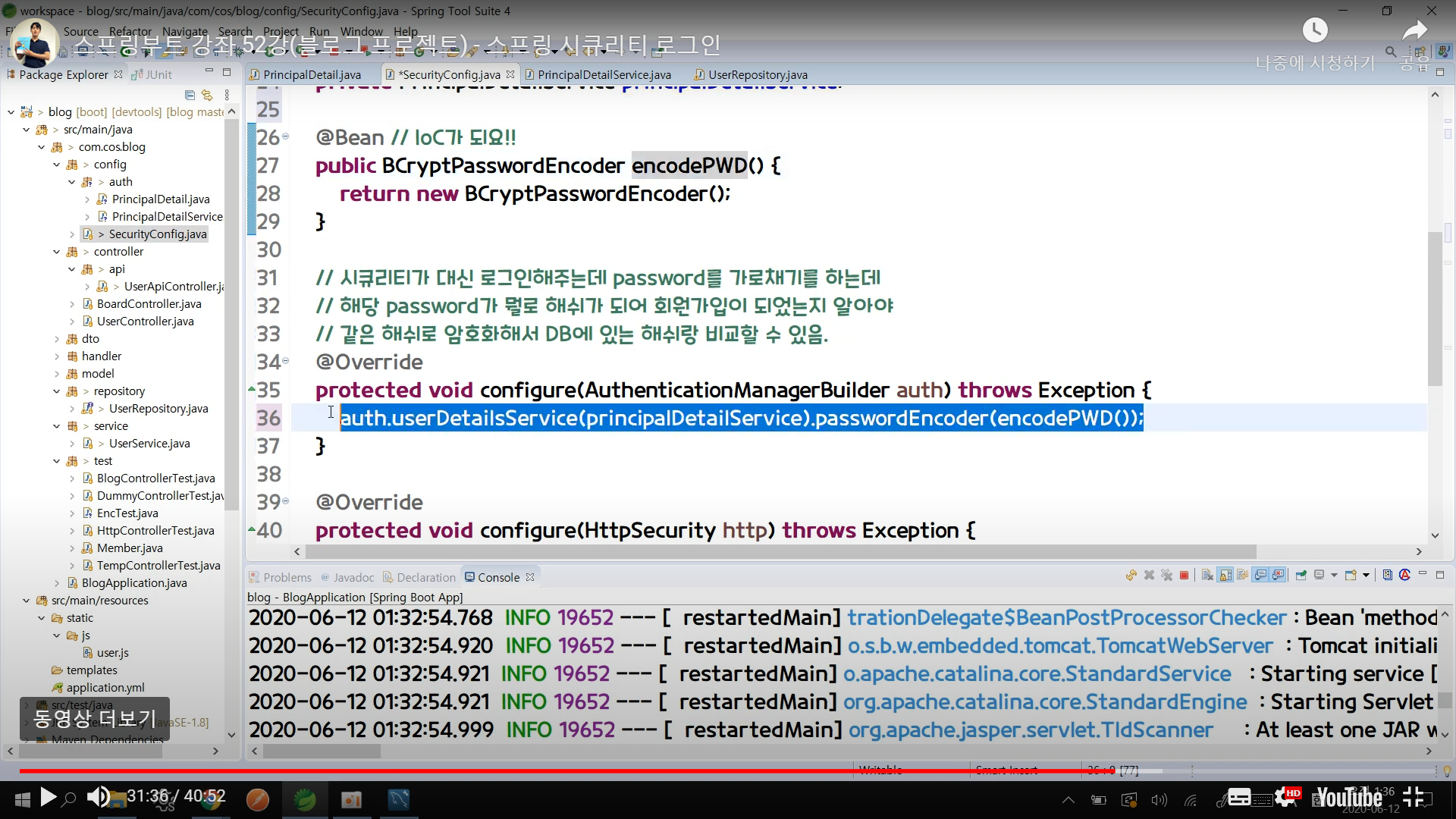
Task: Click the red circled A icon in Console toolbar
Action: [x=1404, y=575]
